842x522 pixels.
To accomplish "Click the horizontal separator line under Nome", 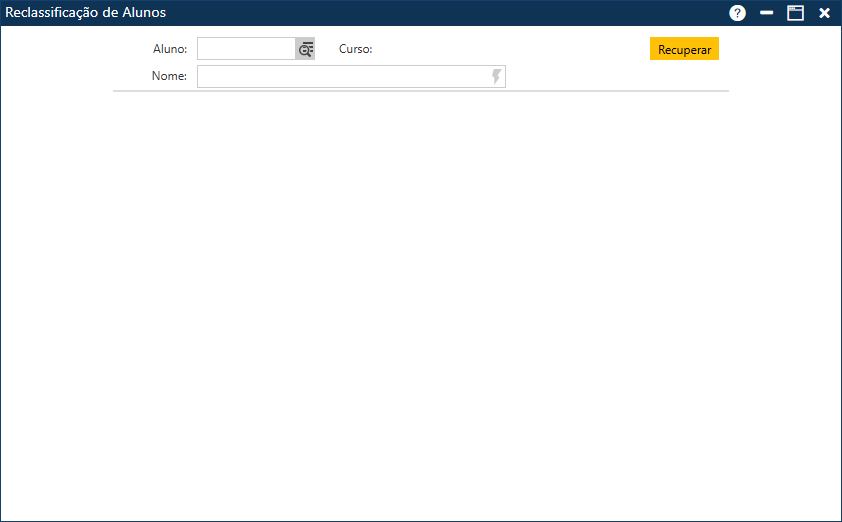I will (x=420, y=91).
